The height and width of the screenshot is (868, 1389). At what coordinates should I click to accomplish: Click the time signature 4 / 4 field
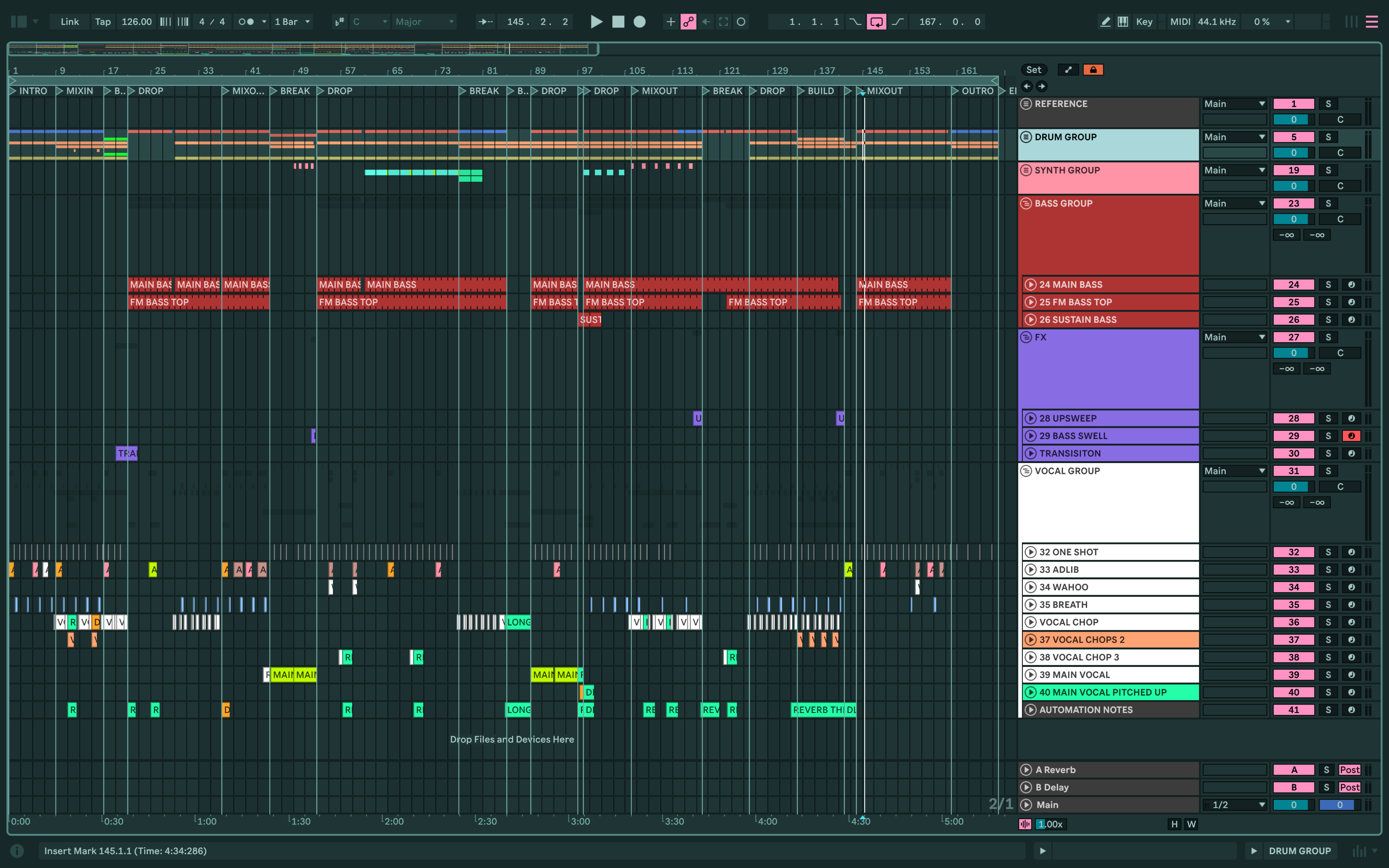pyautogui.click(x=212, y=22)
